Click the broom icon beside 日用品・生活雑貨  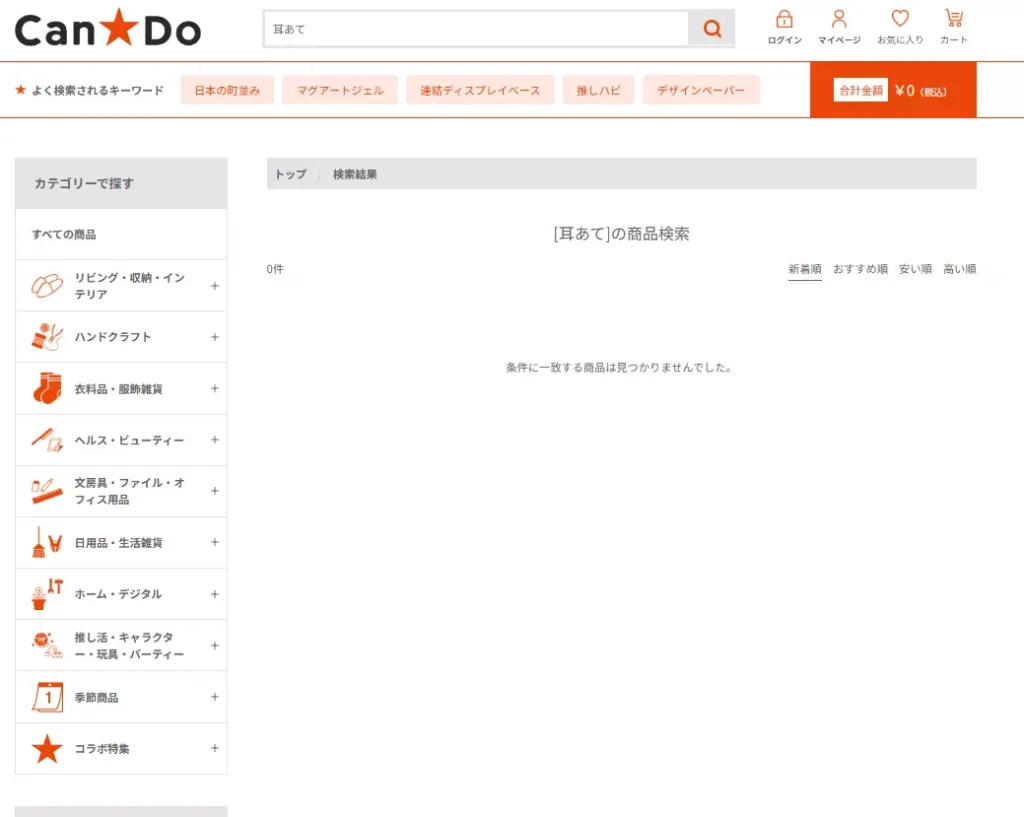click(45, 542)
